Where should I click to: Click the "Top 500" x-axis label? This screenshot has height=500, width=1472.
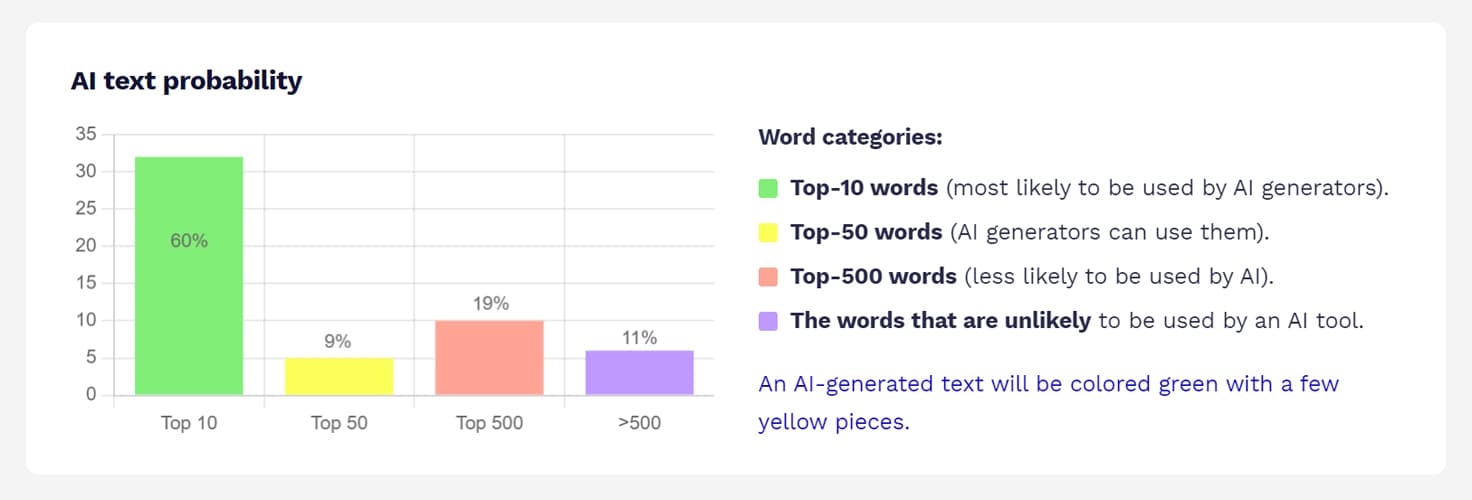489,423
